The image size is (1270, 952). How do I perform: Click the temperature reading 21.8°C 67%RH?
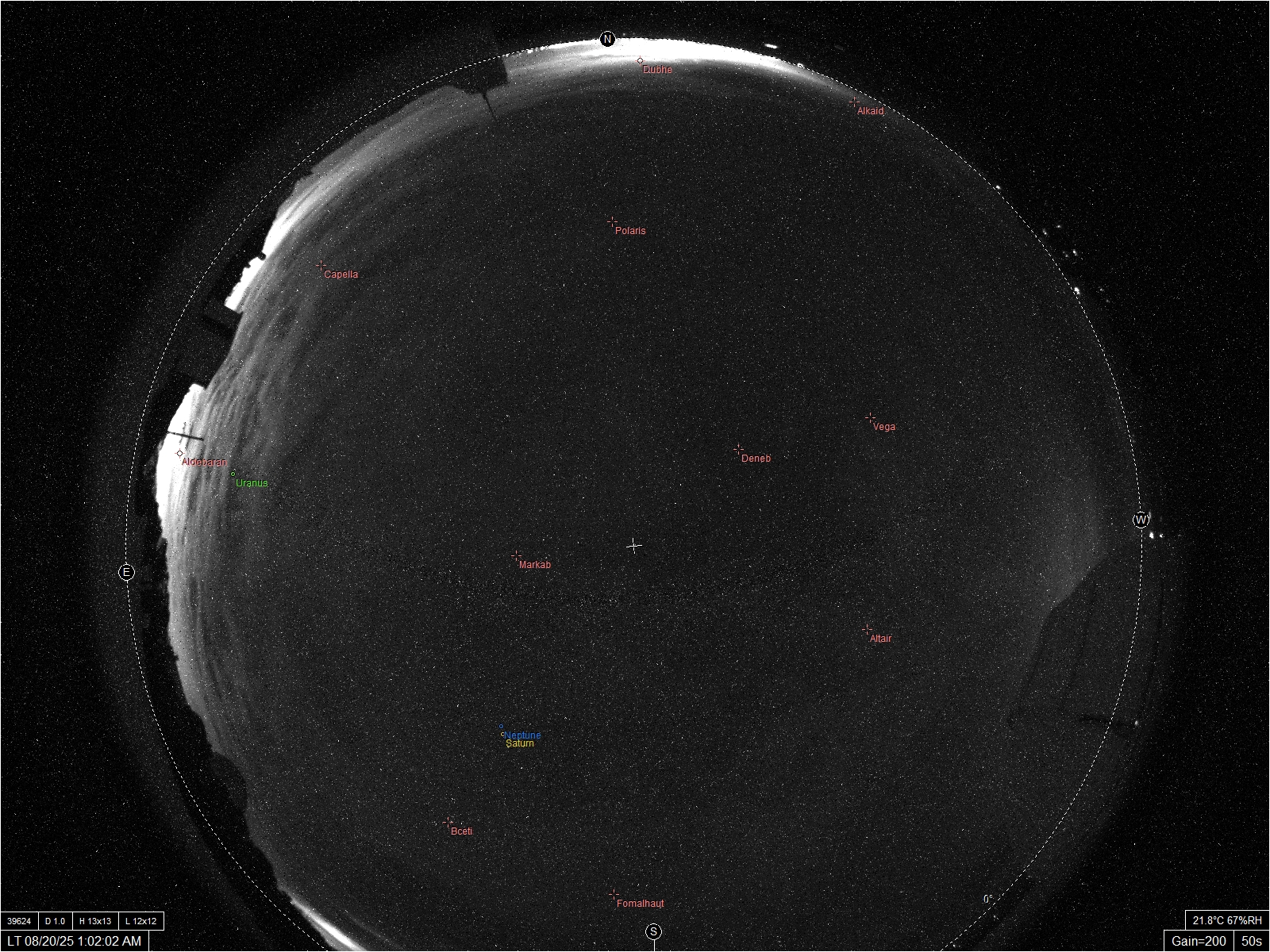tap(1227, 921)
